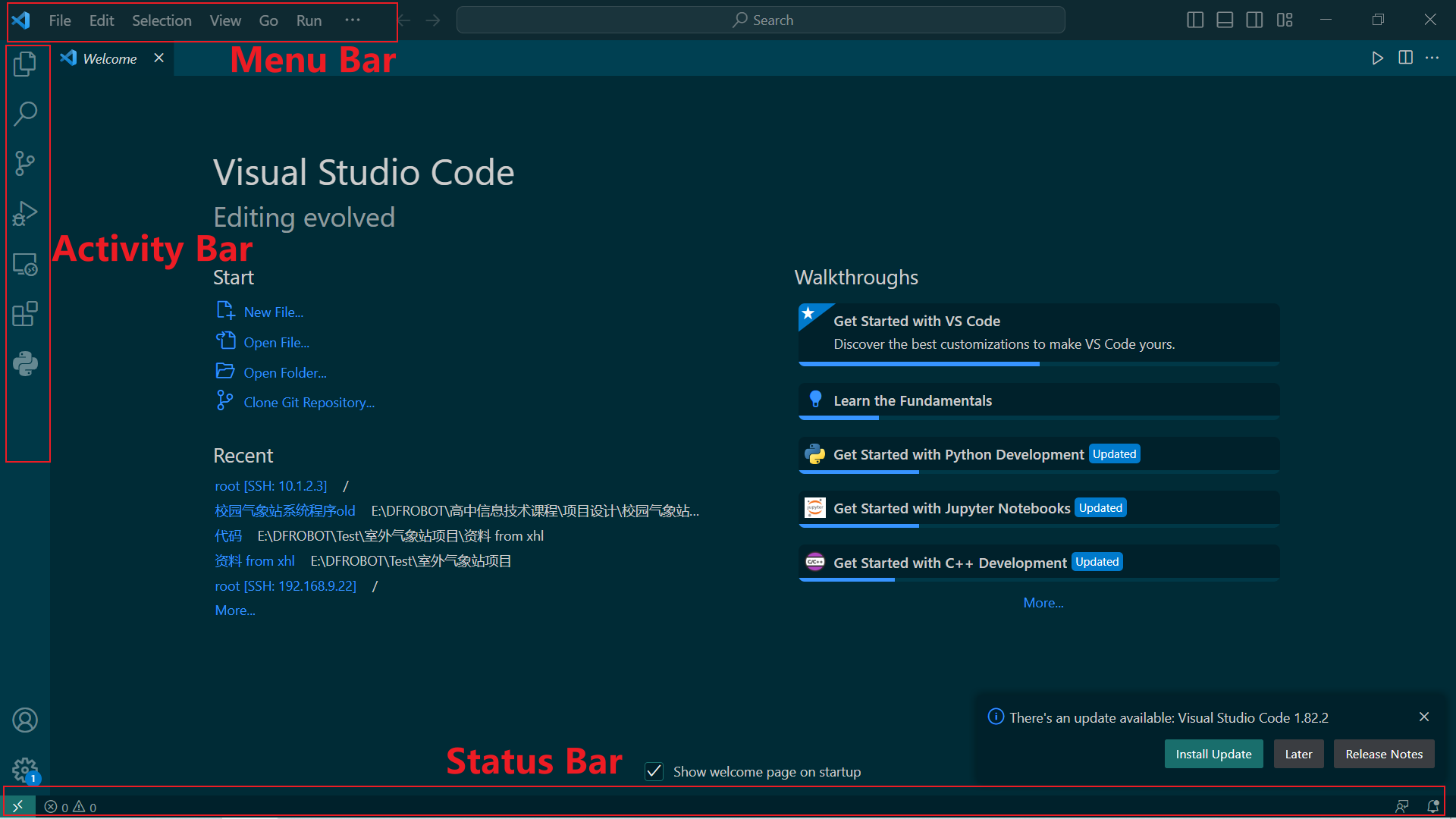Select the Search icon in Activity Bar
The image size is (1456, 819).
[25, 113]
